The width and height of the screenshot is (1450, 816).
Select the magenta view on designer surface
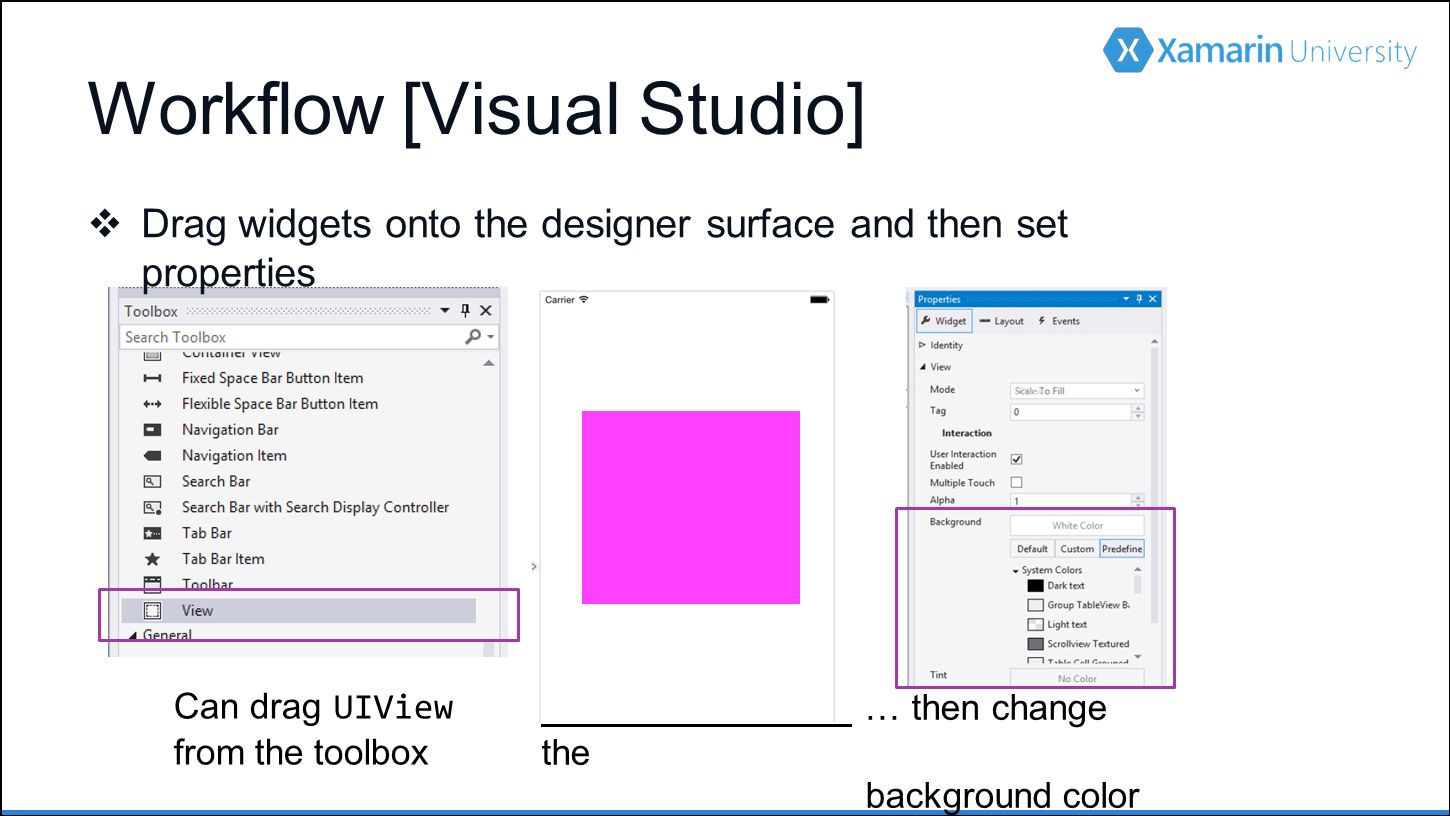click(x=691, y=507)
